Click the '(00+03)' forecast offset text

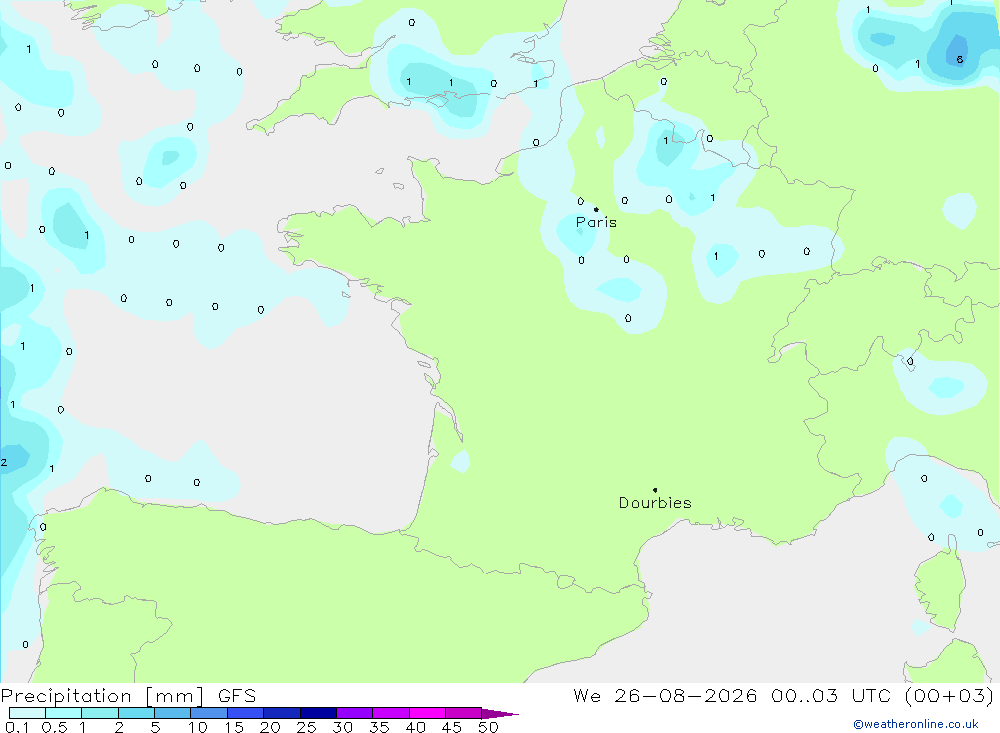pos(949,696)
